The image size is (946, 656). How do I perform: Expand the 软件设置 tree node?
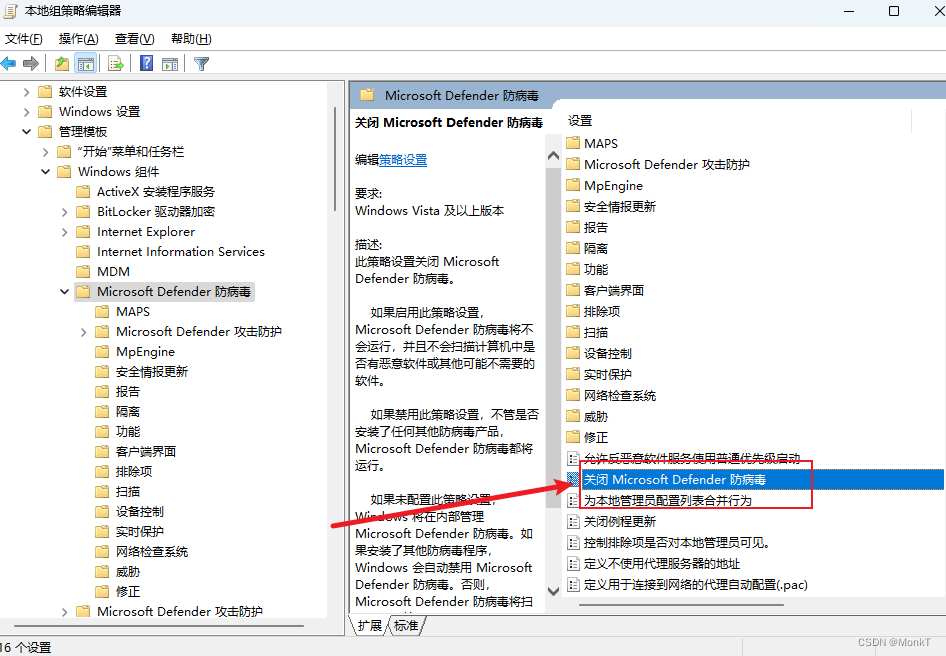click(x=26, y=92)
